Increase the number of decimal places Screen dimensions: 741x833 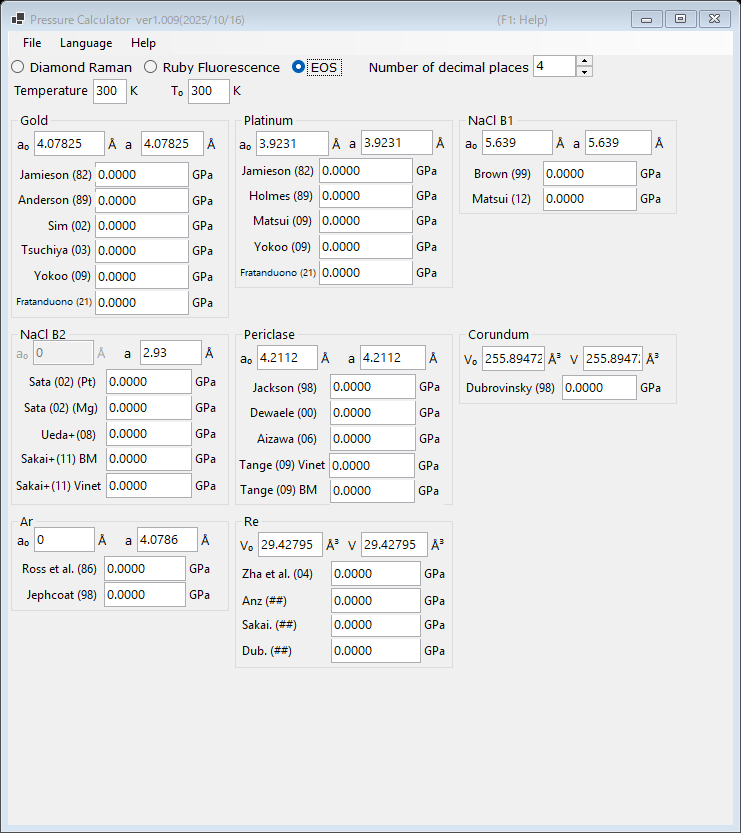pyautogui.click(x=584, y=61)
